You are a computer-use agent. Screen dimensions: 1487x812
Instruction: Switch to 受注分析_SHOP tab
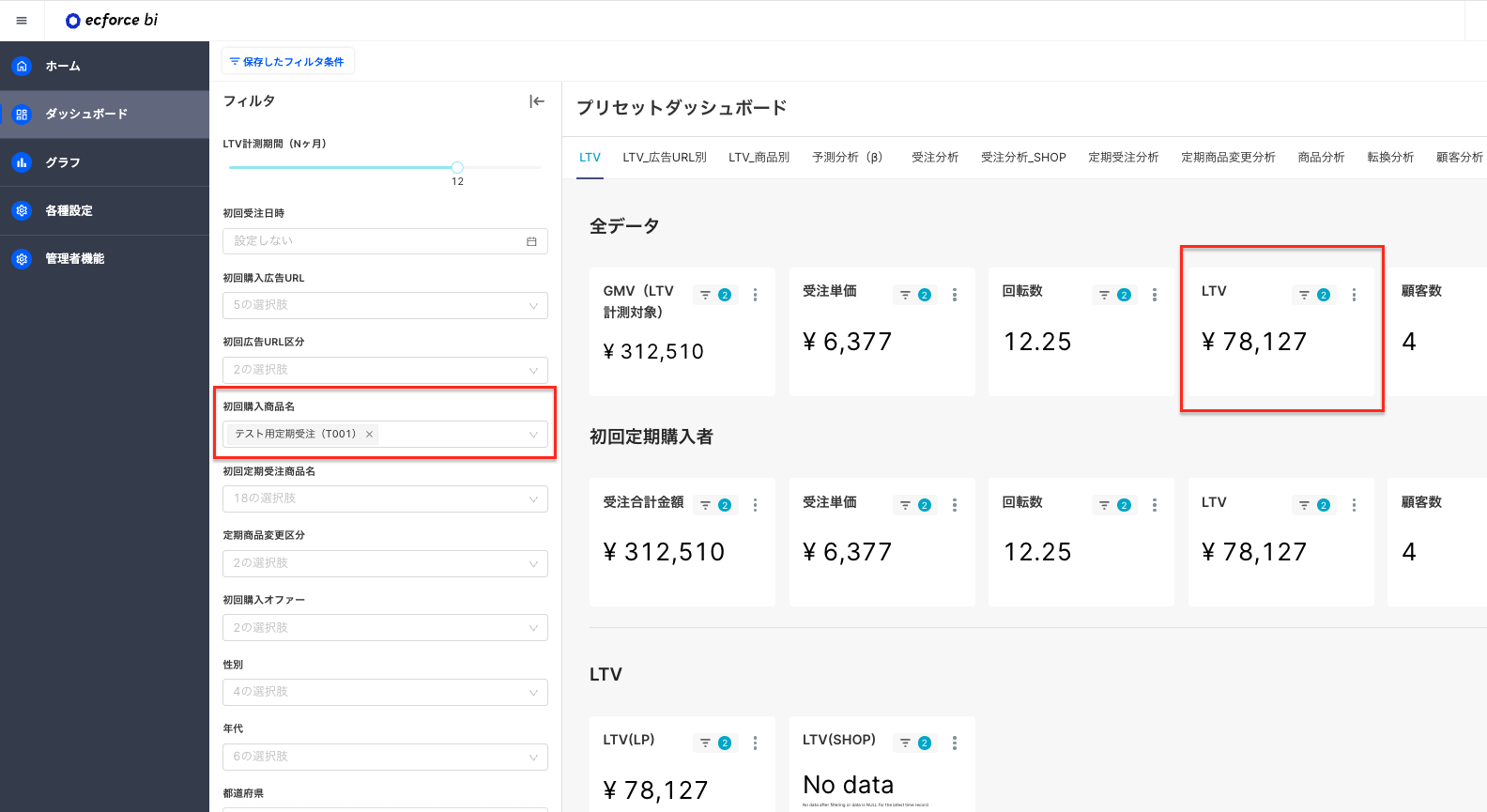[x=1023, y=158]
